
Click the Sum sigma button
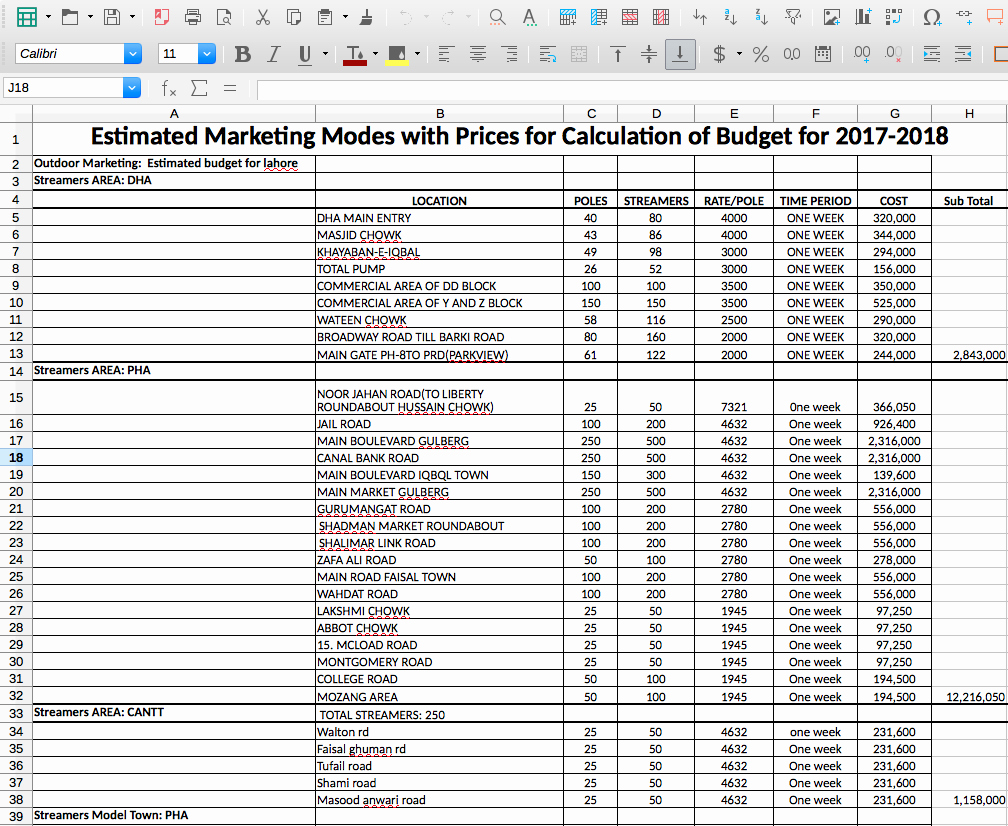click(x=199, y=87)
